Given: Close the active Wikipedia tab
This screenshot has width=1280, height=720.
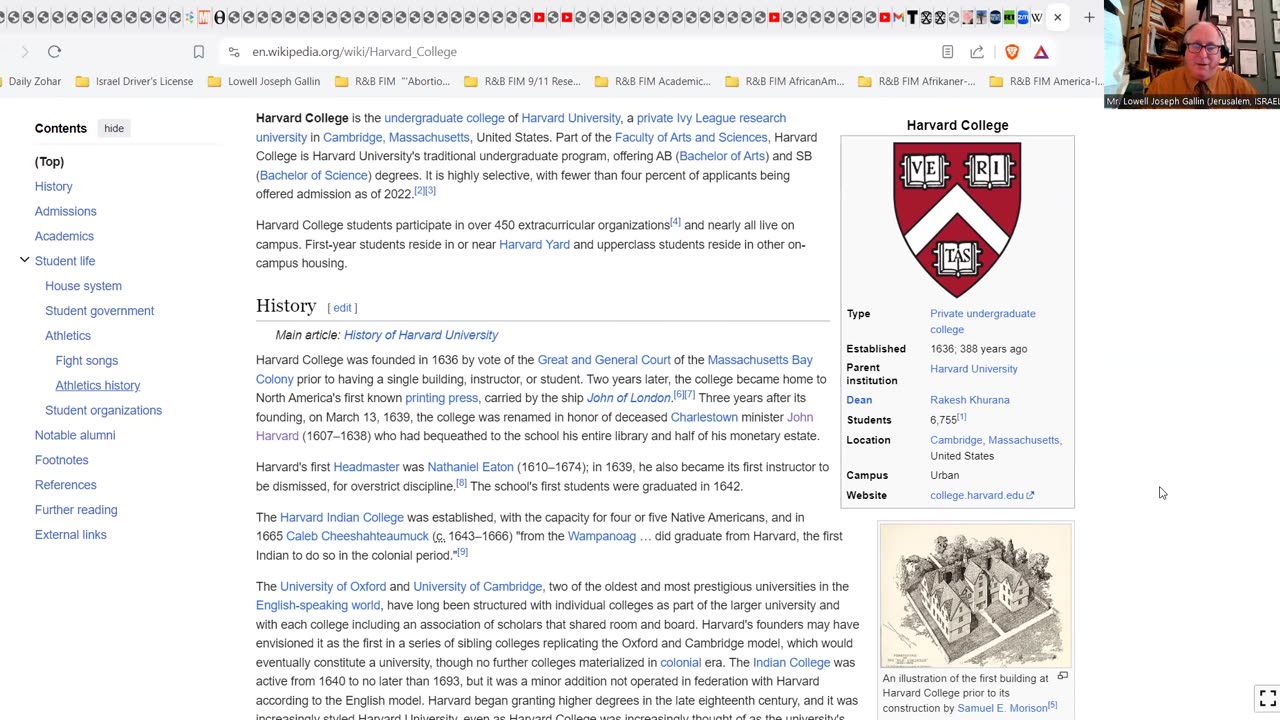Looking at the screenshot, I should pos(1057,17).
